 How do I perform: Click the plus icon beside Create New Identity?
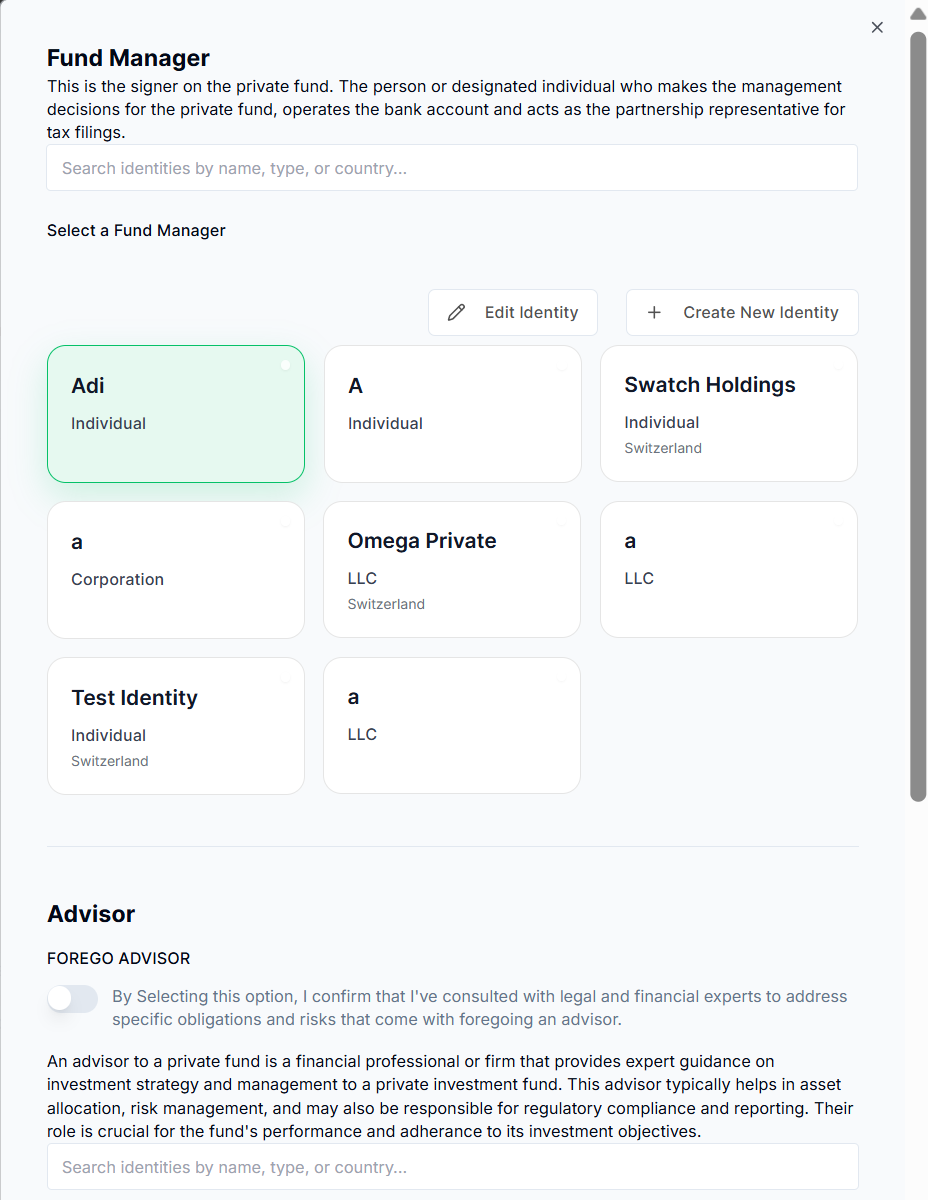[x=654, y=313]
